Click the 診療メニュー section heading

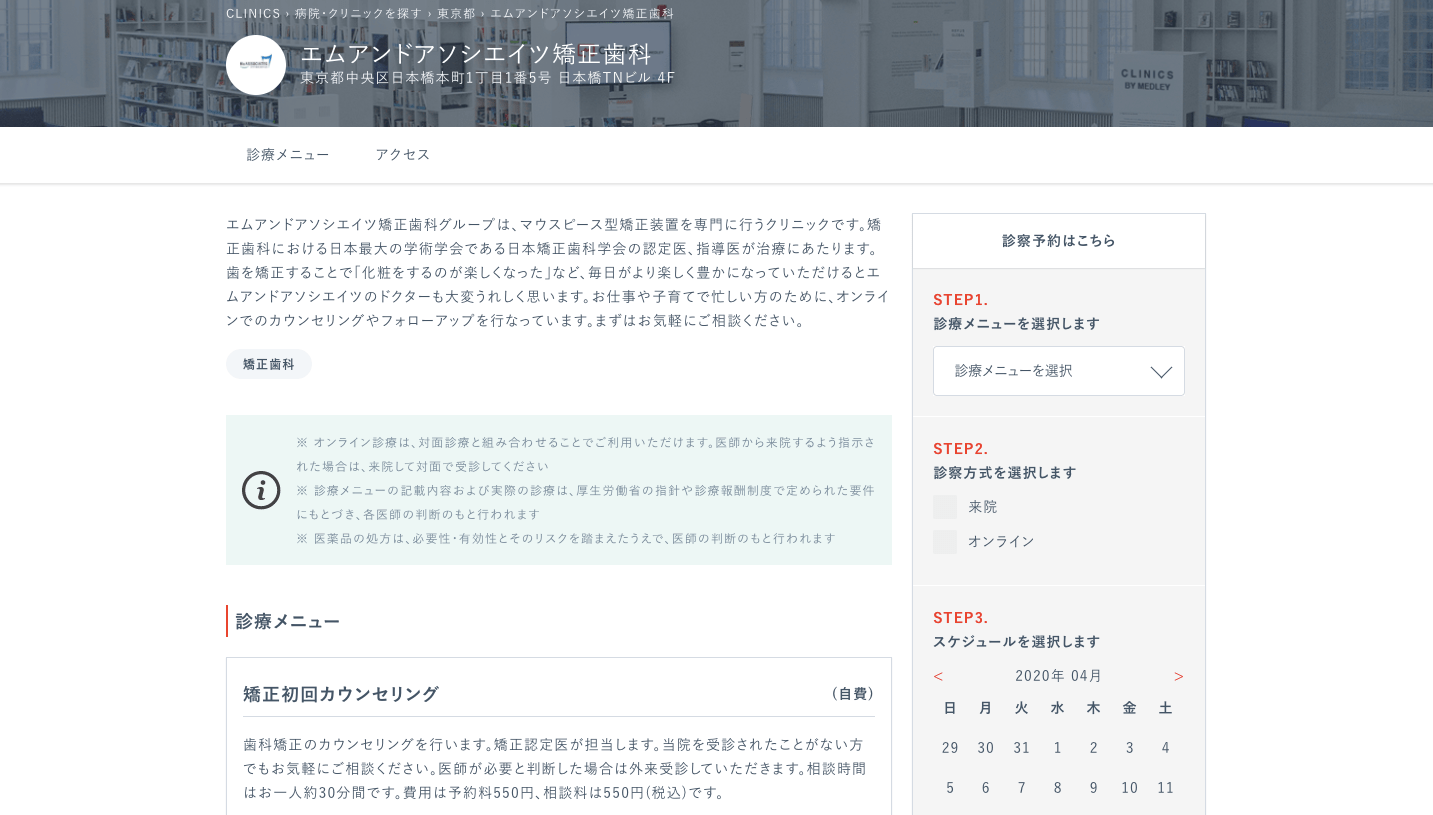[x=288, y=621]
